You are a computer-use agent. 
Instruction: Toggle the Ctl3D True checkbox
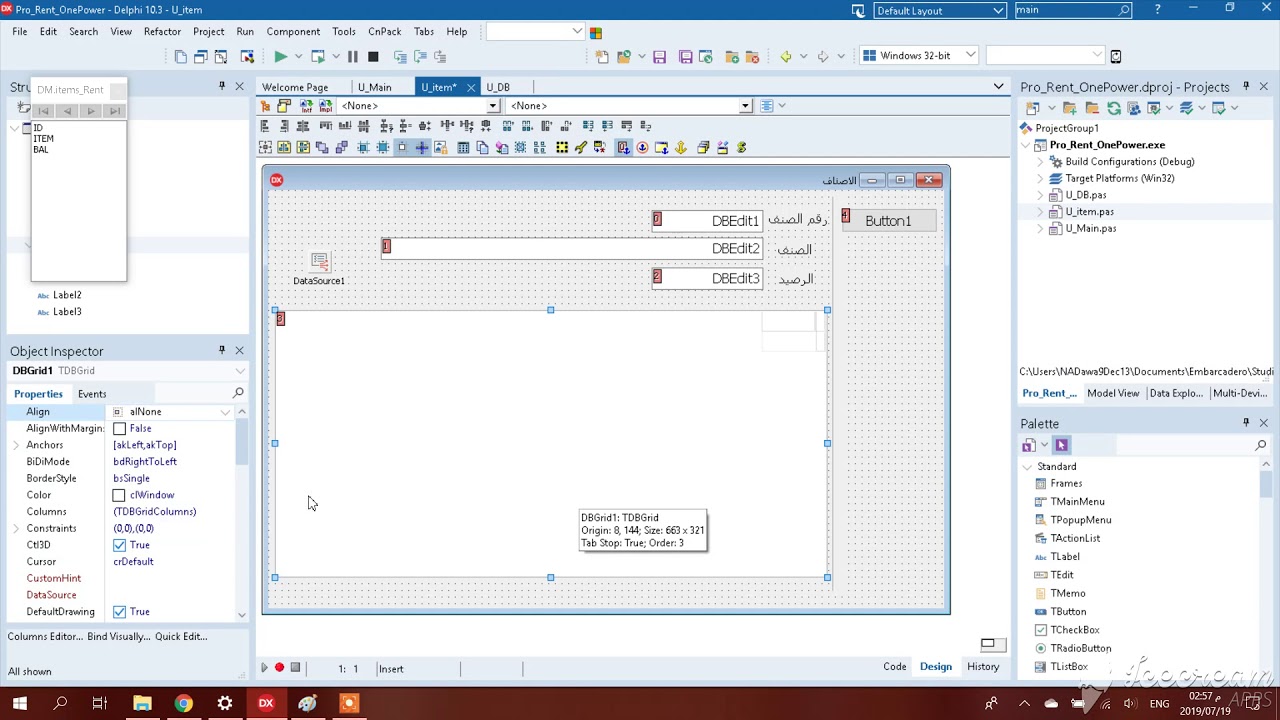[119, 545]
